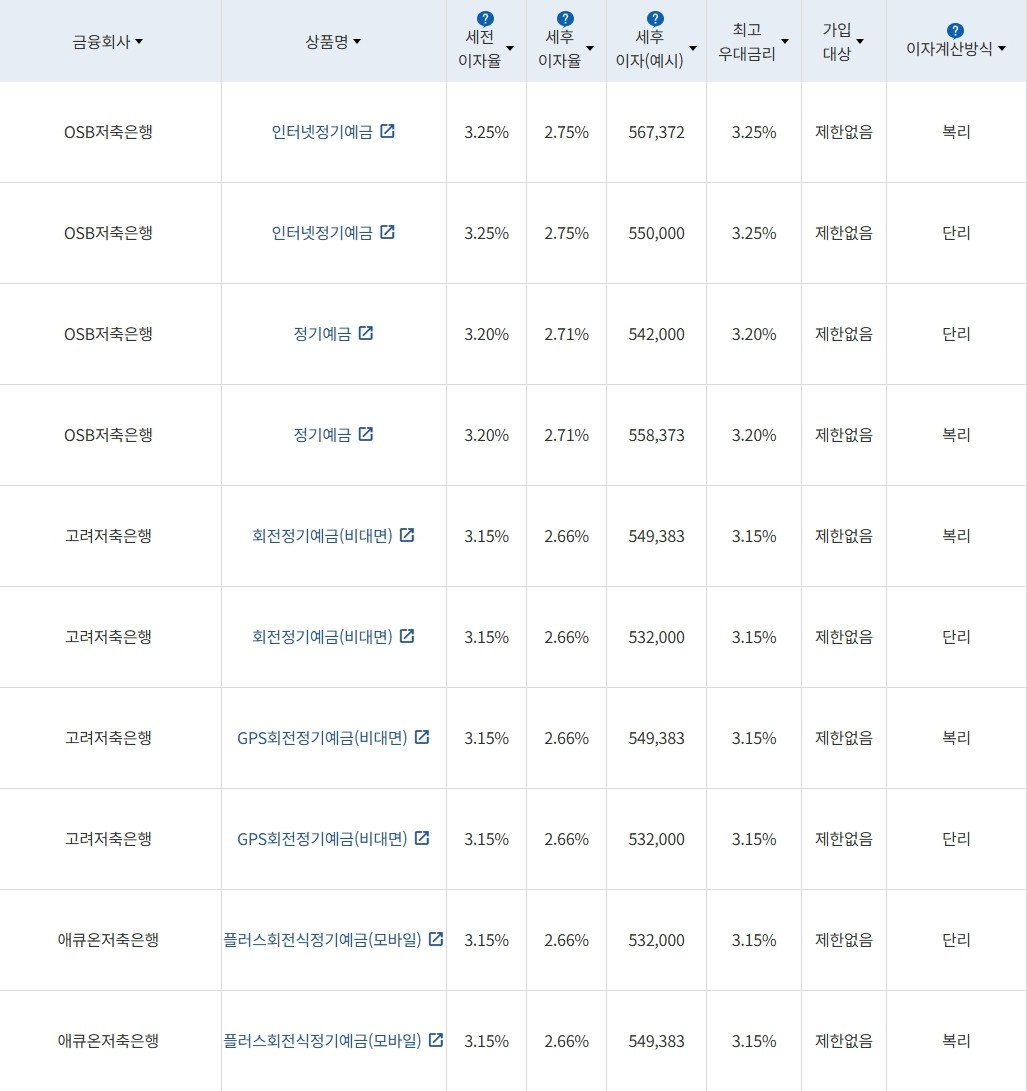Image resolution: width=1027 pixels, height=1091 pixels.
Task: Click the external link icon beside GPS회전정기예금(비대면)
Action: pos(422,737)
